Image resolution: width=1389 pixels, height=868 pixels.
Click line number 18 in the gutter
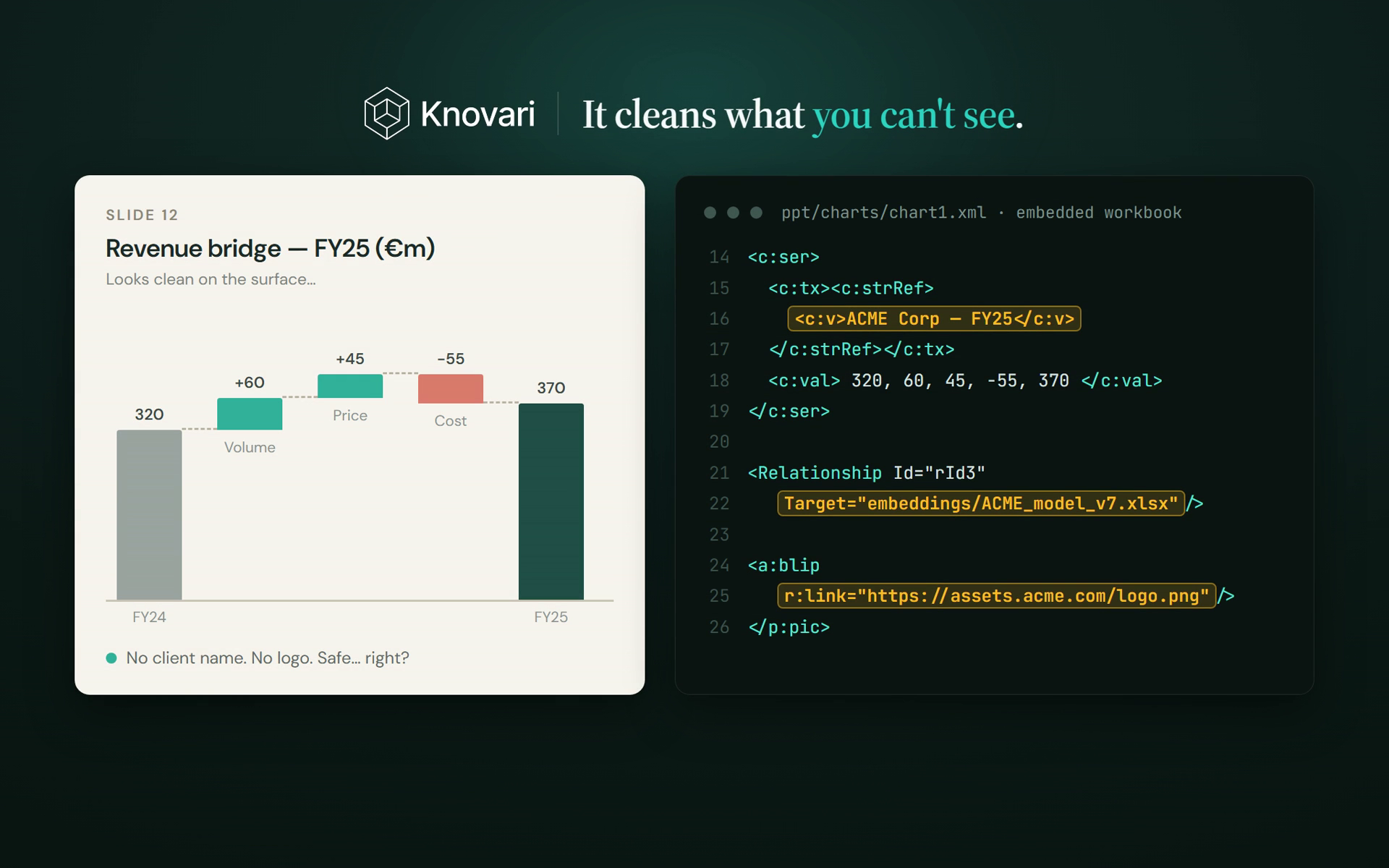tap(719, 381)
